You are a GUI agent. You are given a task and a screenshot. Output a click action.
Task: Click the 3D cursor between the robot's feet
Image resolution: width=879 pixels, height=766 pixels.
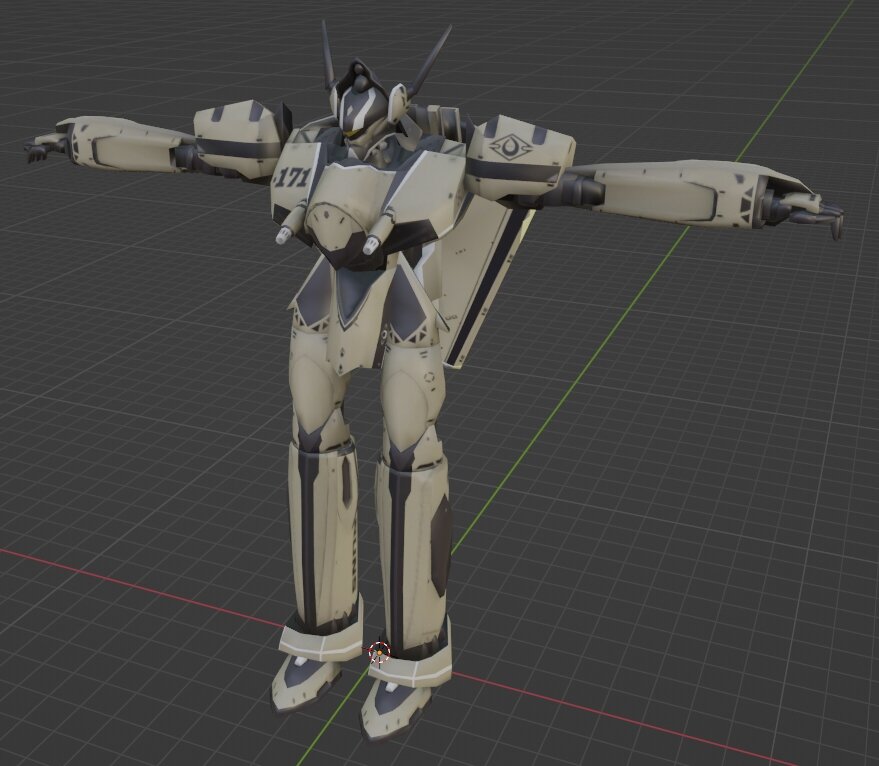(380, 653)
